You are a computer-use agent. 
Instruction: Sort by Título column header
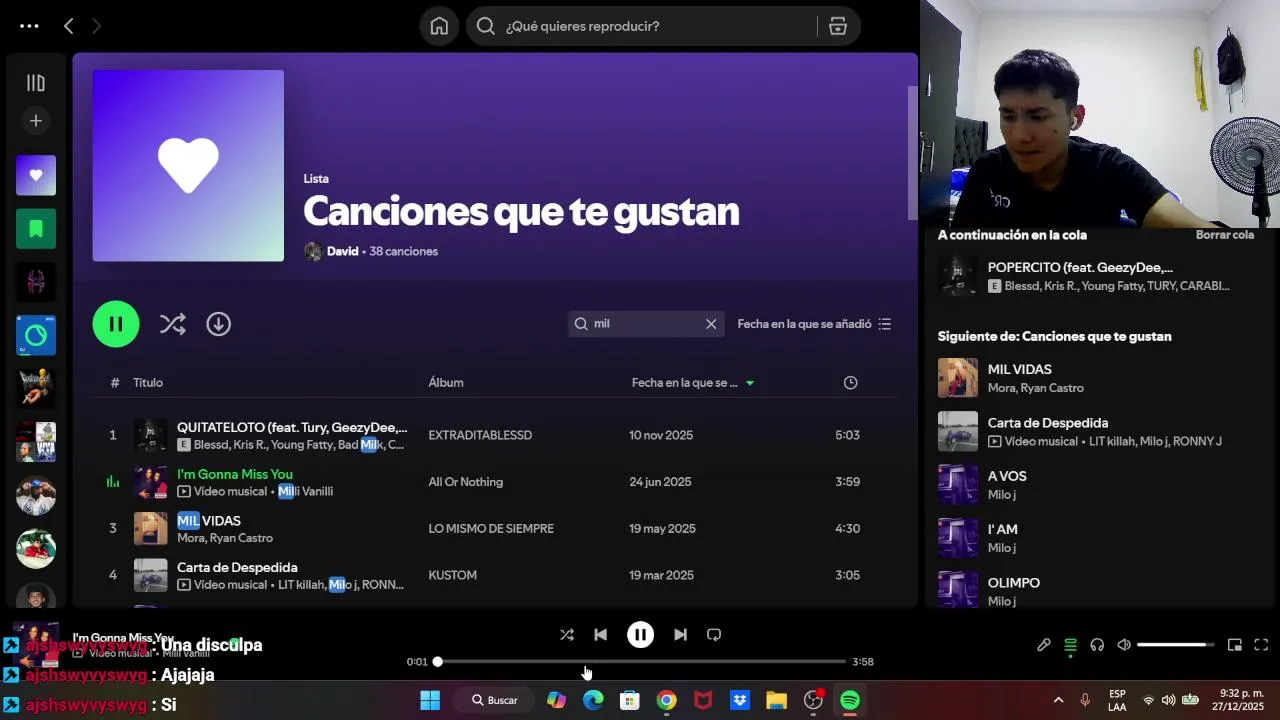tap(148, 383)
